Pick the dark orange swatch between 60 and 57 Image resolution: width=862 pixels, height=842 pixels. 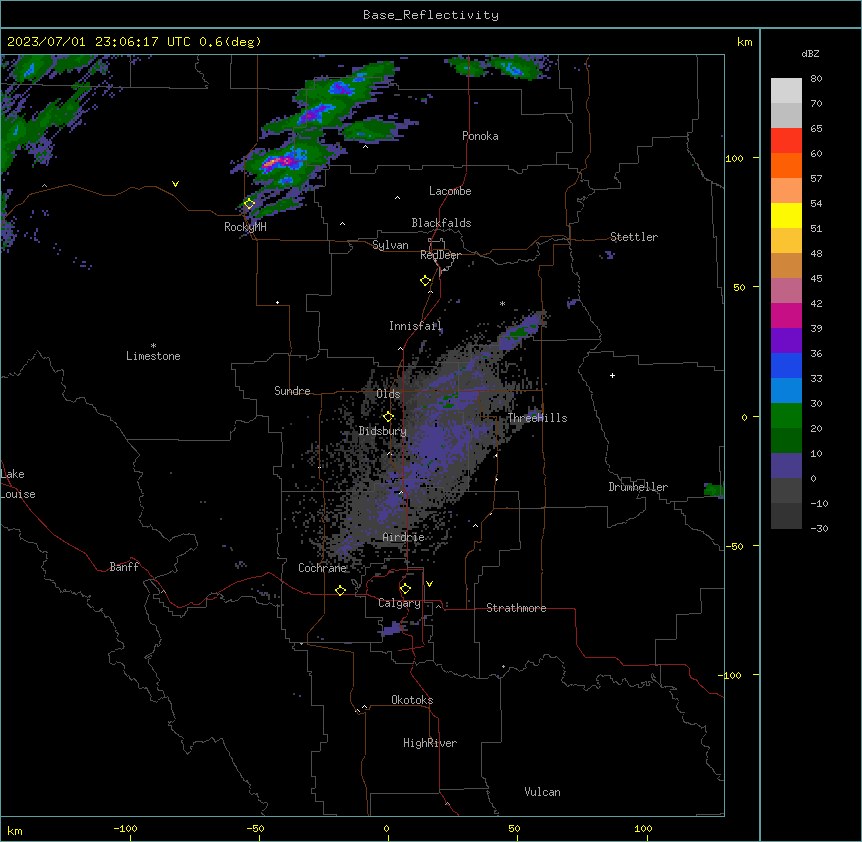(x=786, y=165)
